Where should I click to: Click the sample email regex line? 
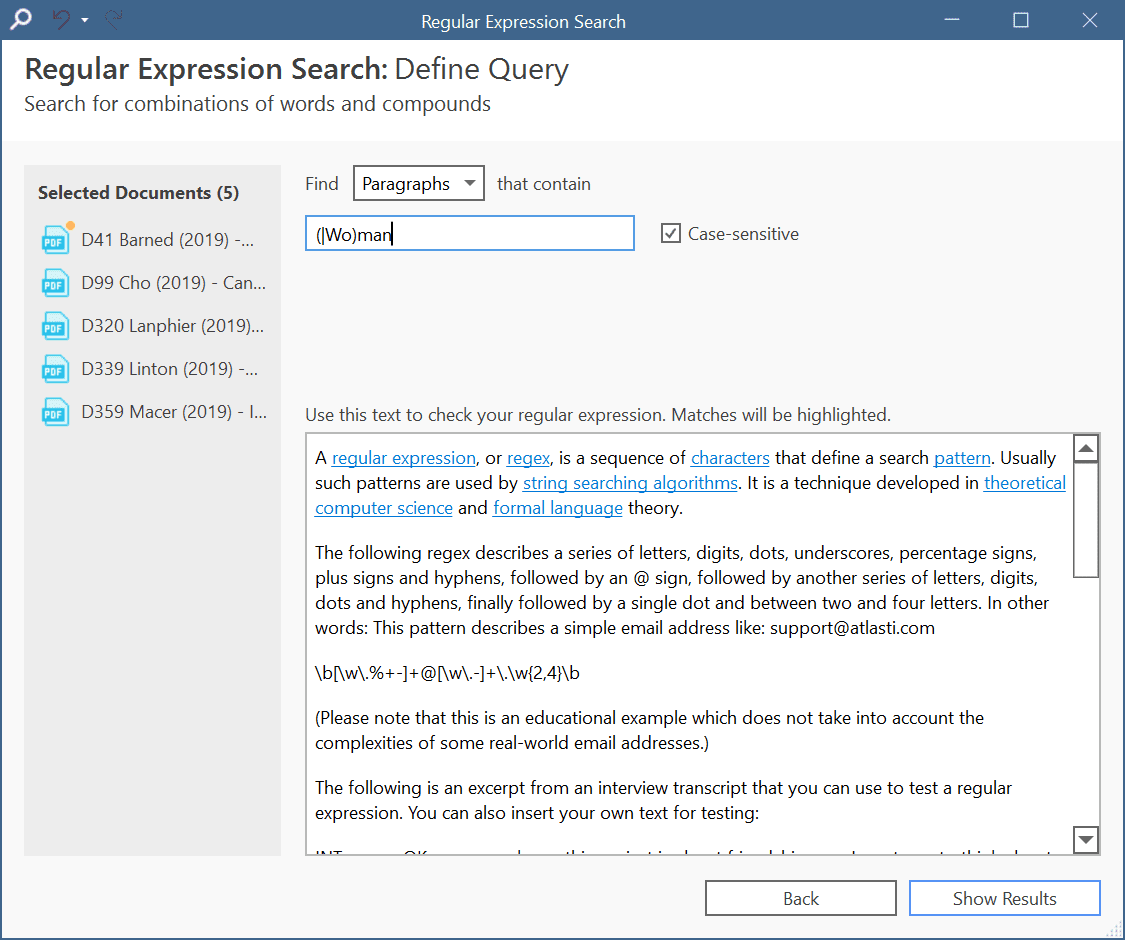click(447, 673)
